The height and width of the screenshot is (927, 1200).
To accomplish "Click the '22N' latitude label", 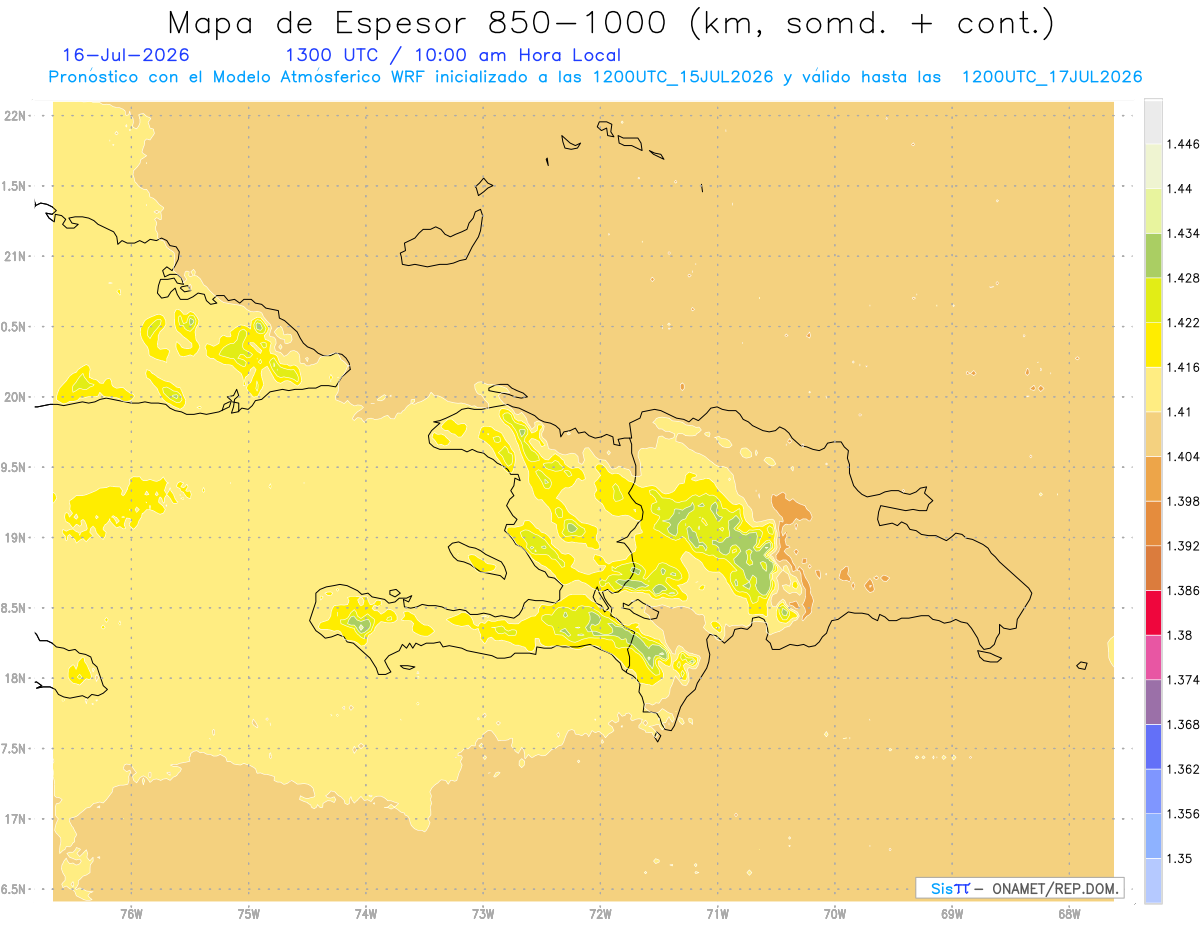I will (16, 116).
